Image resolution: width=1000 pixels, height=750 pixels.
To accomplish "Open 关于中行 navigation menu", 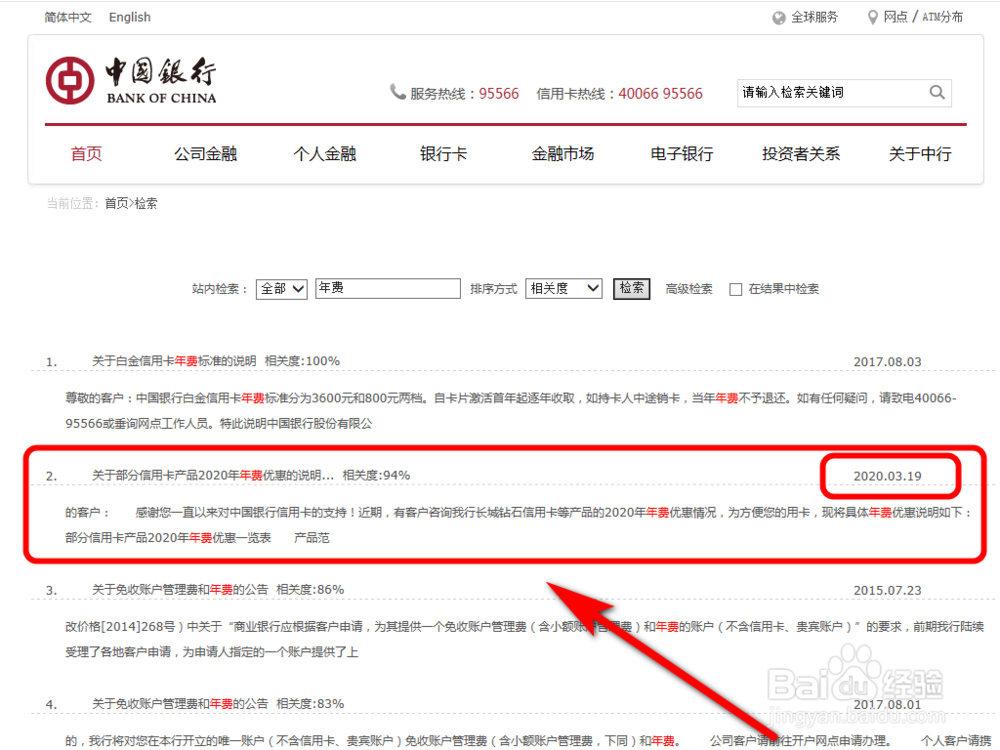I will click(x=920, y=154).
